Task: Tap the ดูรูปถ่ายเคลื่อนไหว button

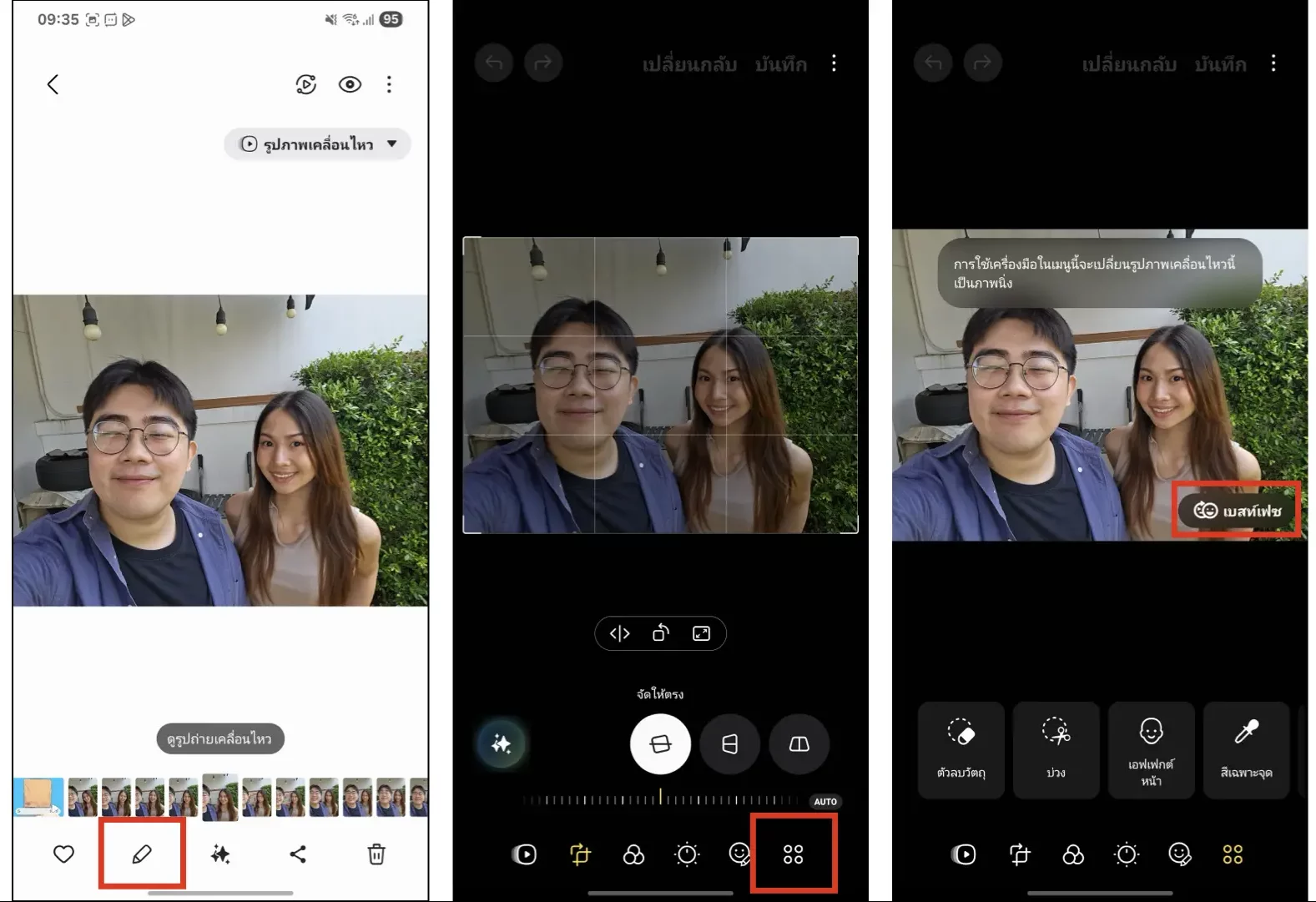Action: (220, 738)
